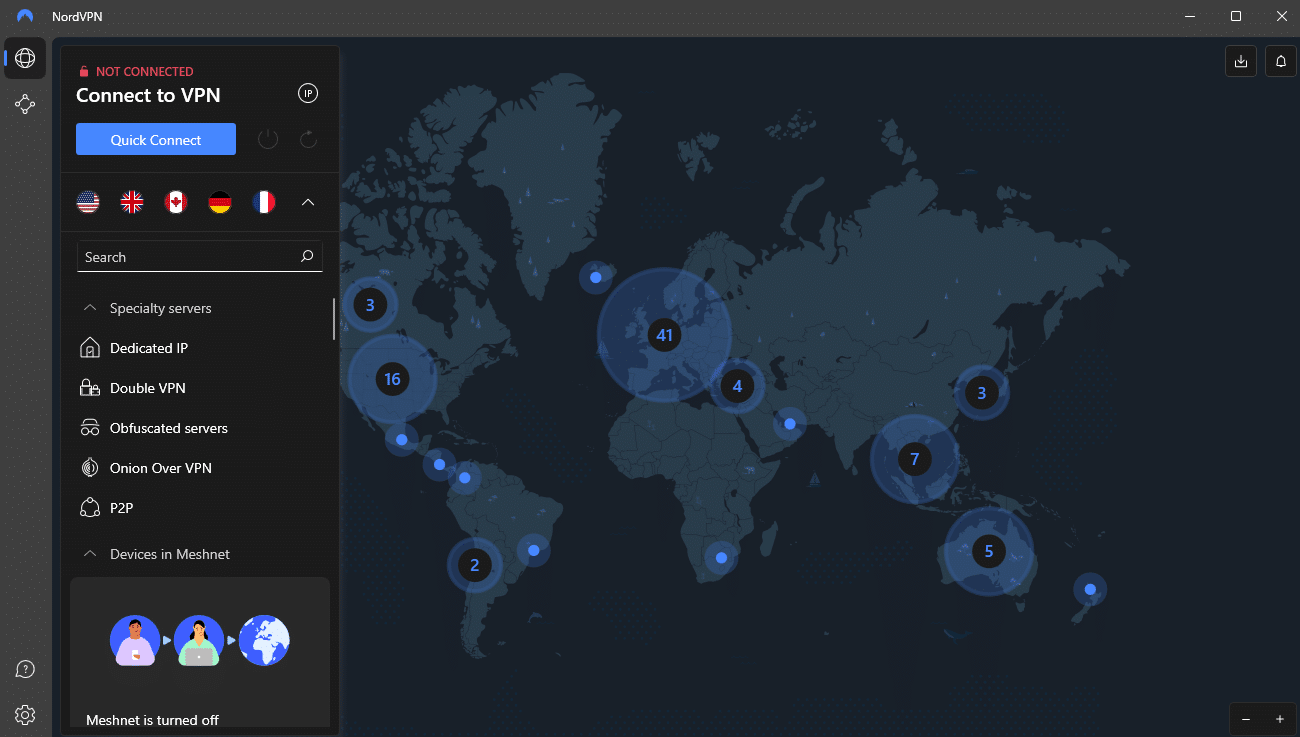Image resolution: width=1300 pixels, height=737 pixels.
Task: Click the Obfuscated servers icon
Action: coord(90,428)
